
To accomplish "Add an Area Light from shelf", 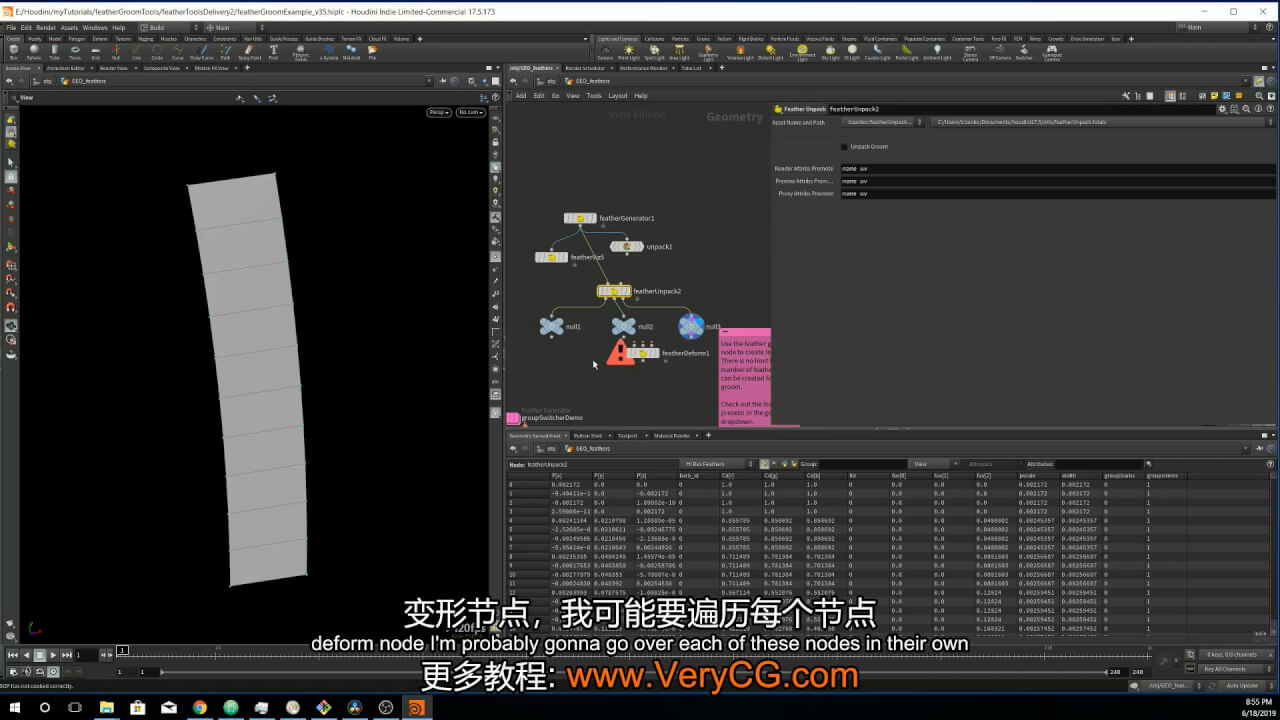I will 679,52.
